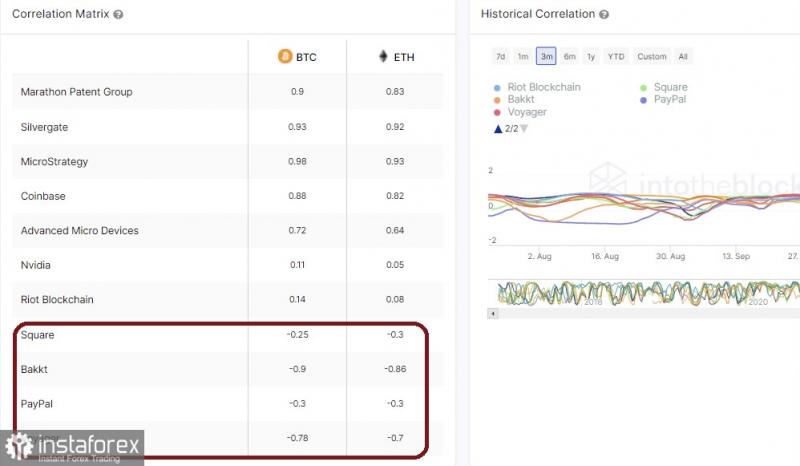Click the Riot Blockchain row in the matrix
The image size is (800, 466).
coord(228,300)
